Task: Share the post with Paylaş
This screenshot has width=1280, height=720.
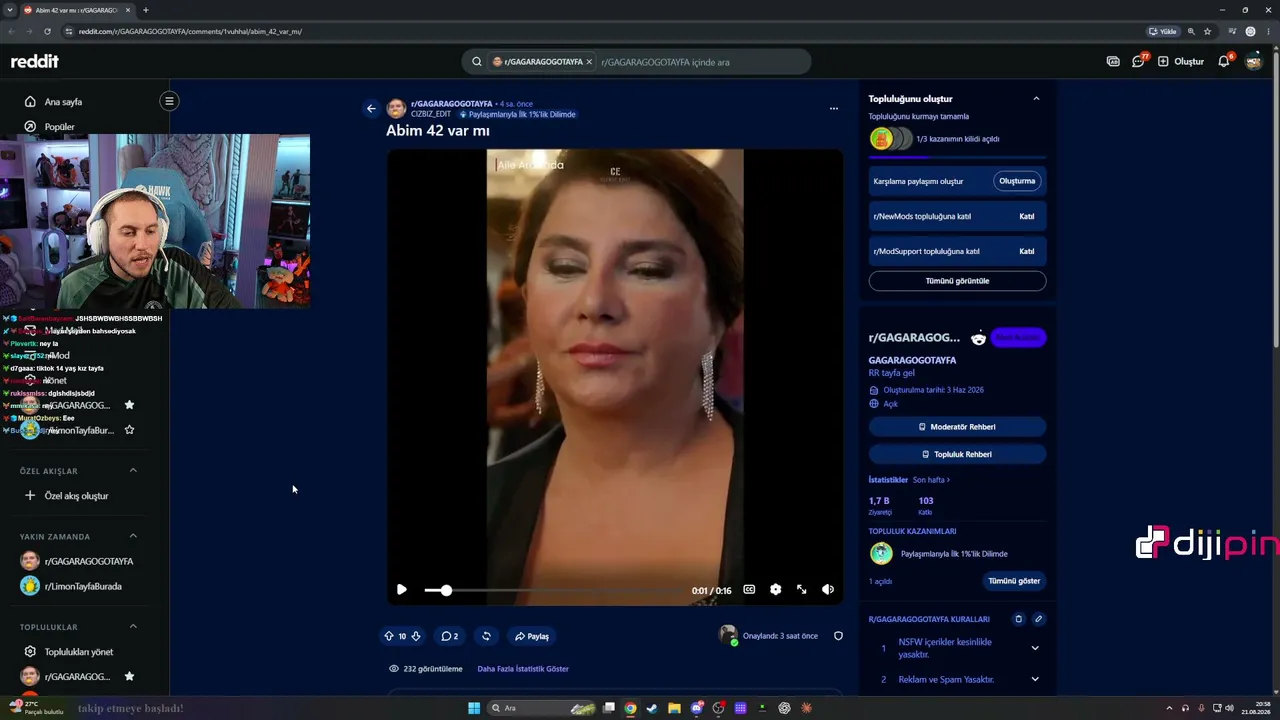Action: tap(532, 636)
